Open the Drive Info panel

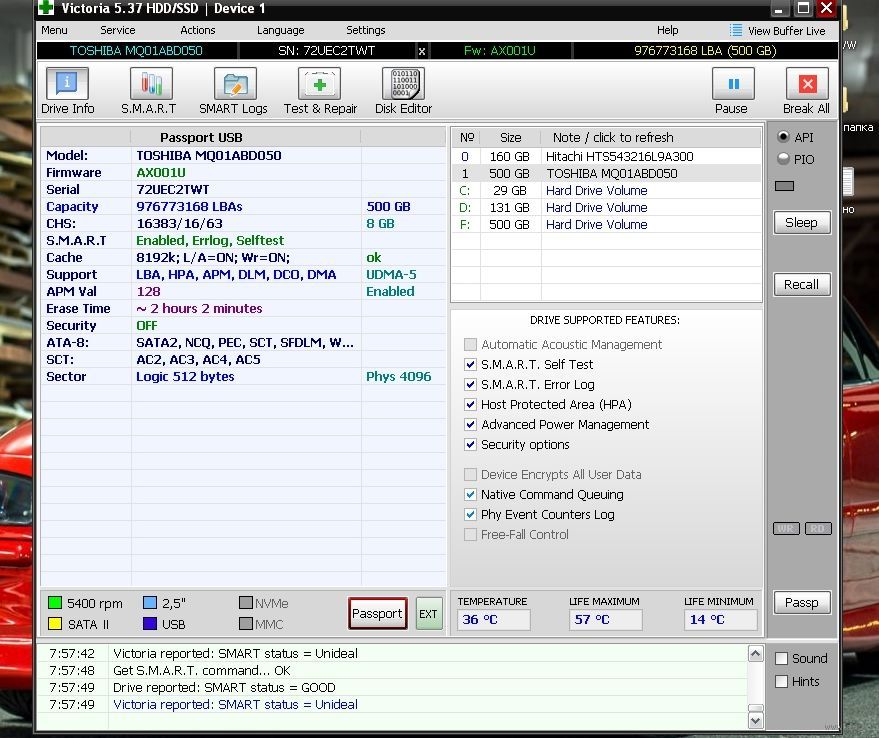point(67,91)
